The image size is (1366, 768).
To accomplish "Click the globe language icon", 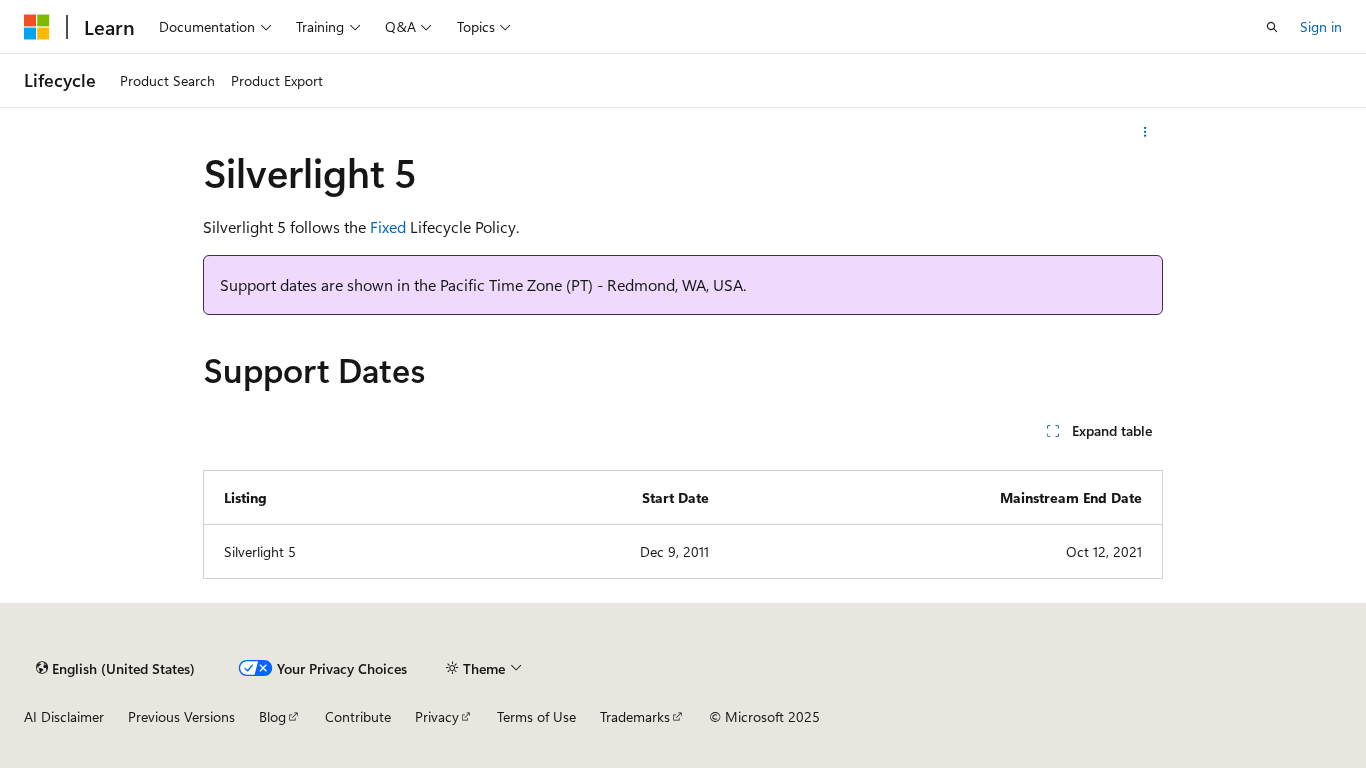I will (42, 668).
